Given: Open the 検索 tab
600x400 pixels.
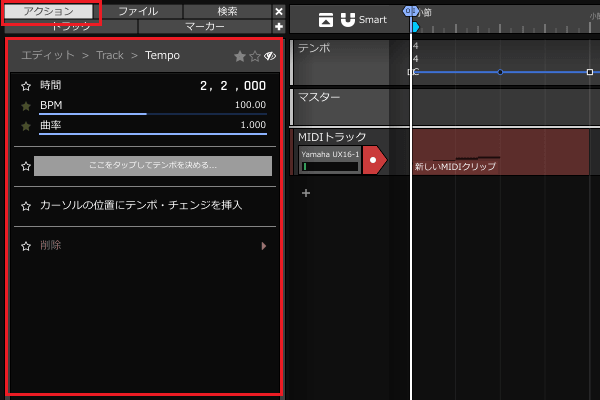Looking at the screenshot, I should pyautogui.click(x=227, y=11).
